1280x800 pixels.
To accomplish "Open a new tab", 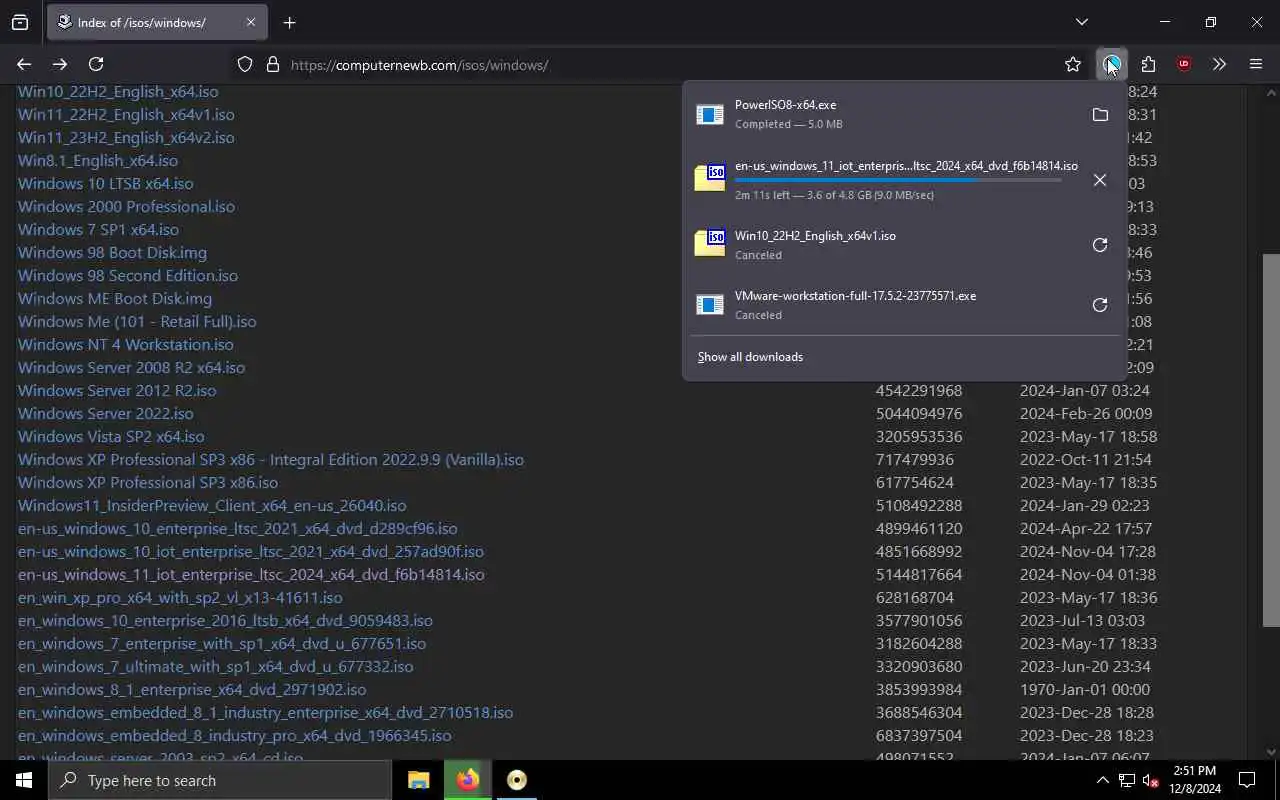I will [x=289, y=22].
